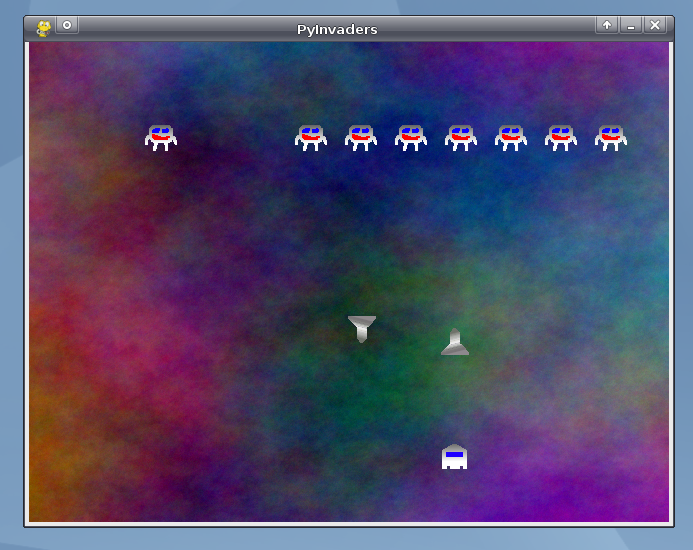Click the rightmost alien invader in the row
This screenshot has height=550, width=693.
click(x=611, y=137)
